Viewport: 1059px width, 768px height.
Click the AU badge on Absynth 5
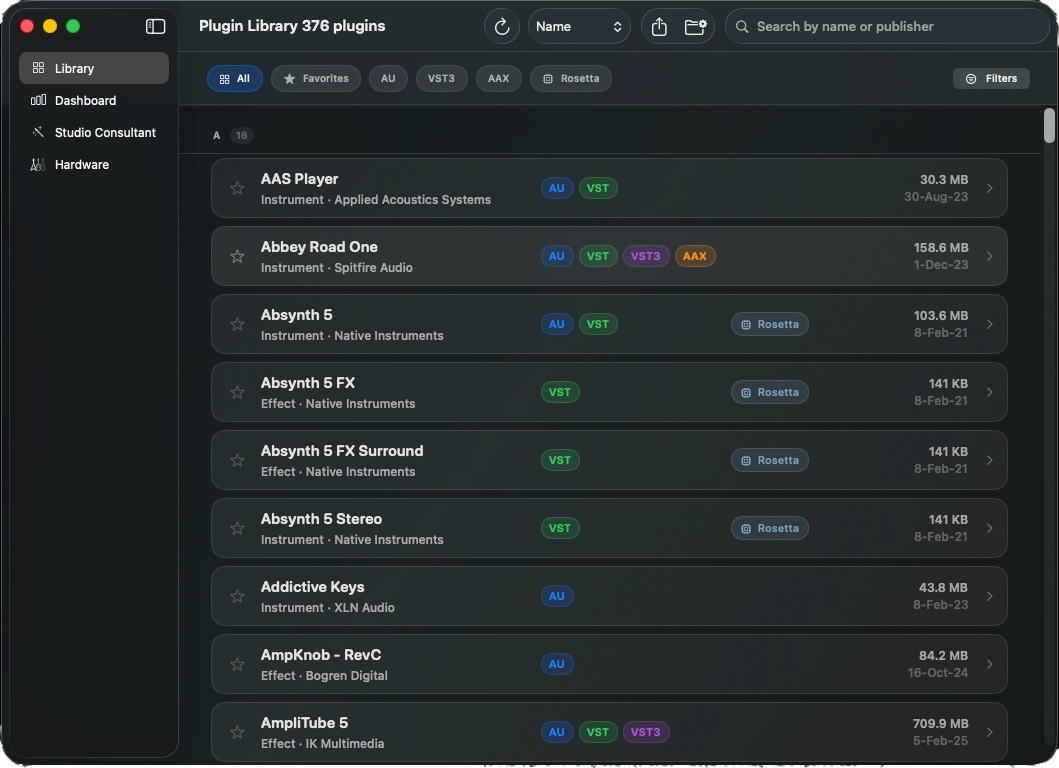(557, 324)
